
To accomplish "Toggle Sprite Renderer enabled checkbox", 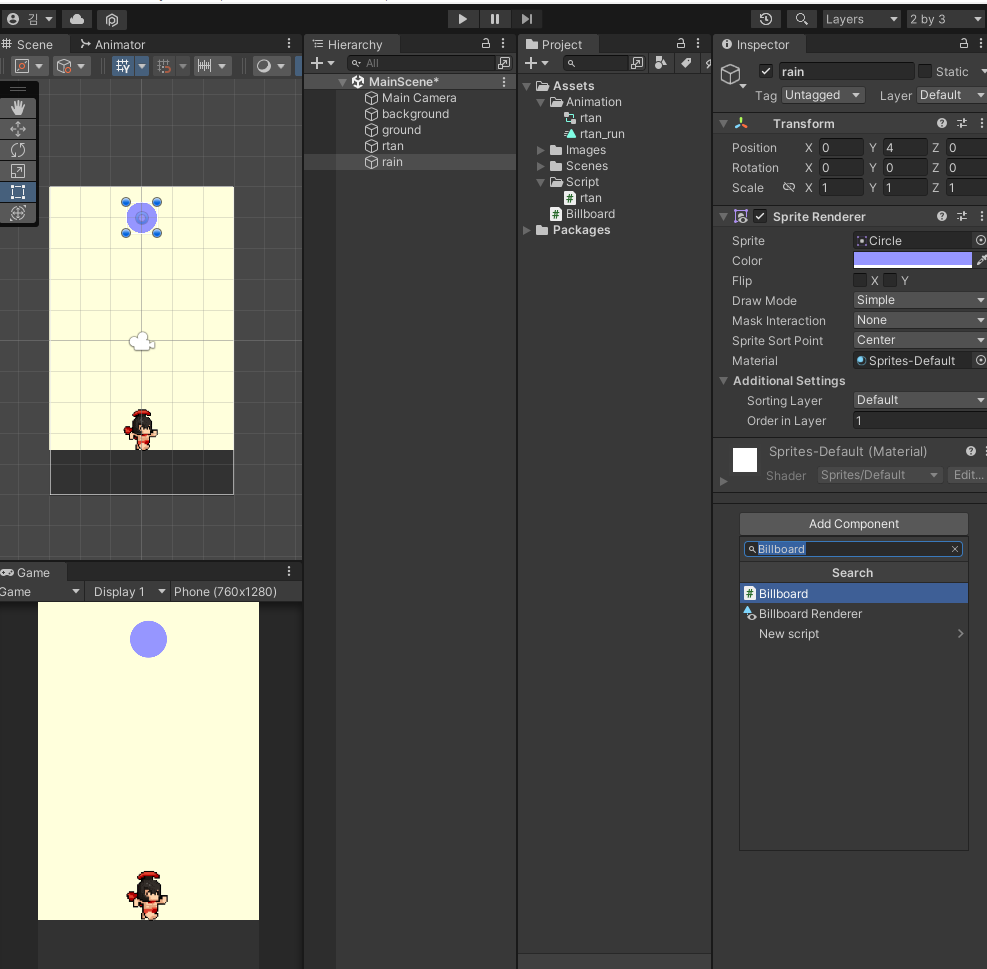I will point(760,217).
